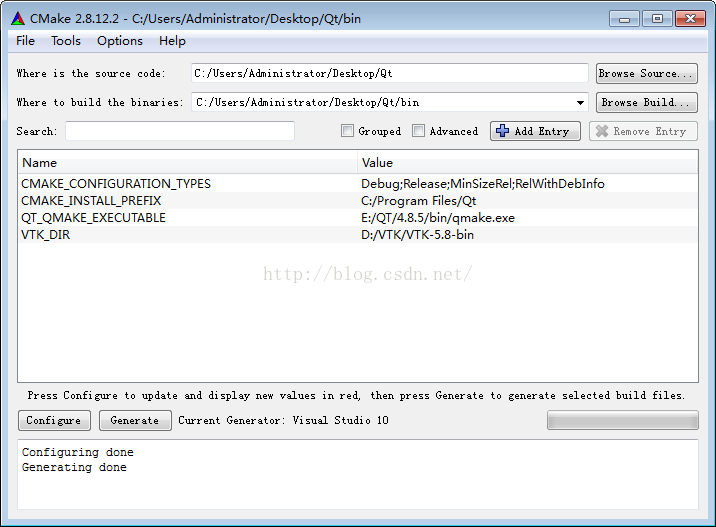Click the Current Generator: Visual Studio 10 label

point(283,420)
